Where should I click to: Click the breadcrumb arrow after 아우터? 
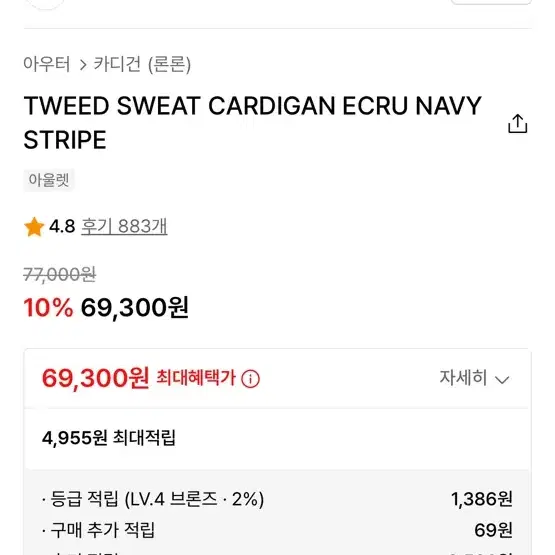point(83,65)
